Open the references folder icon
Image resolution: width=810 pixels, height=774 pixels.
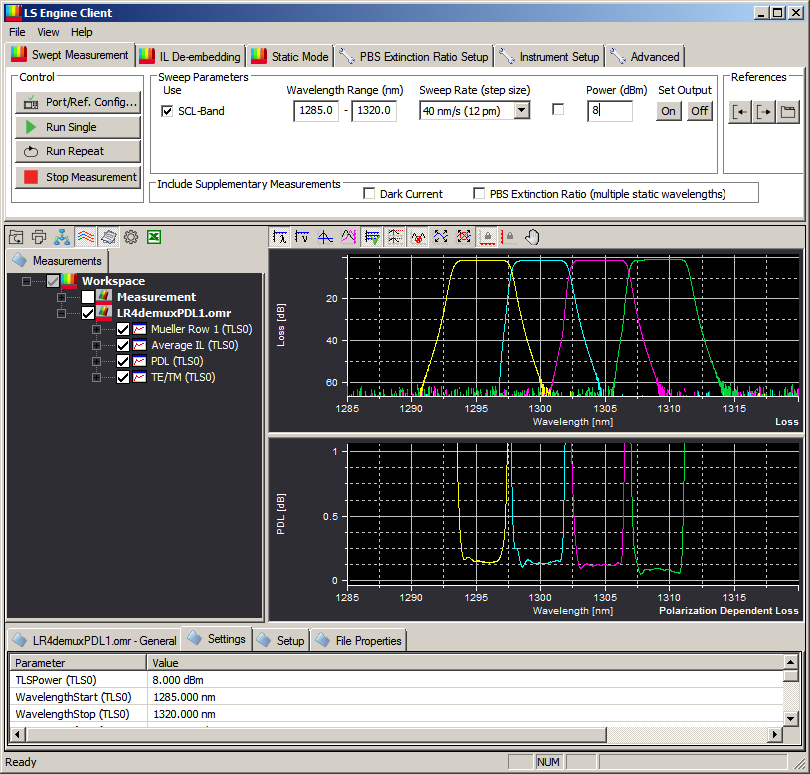787,111
